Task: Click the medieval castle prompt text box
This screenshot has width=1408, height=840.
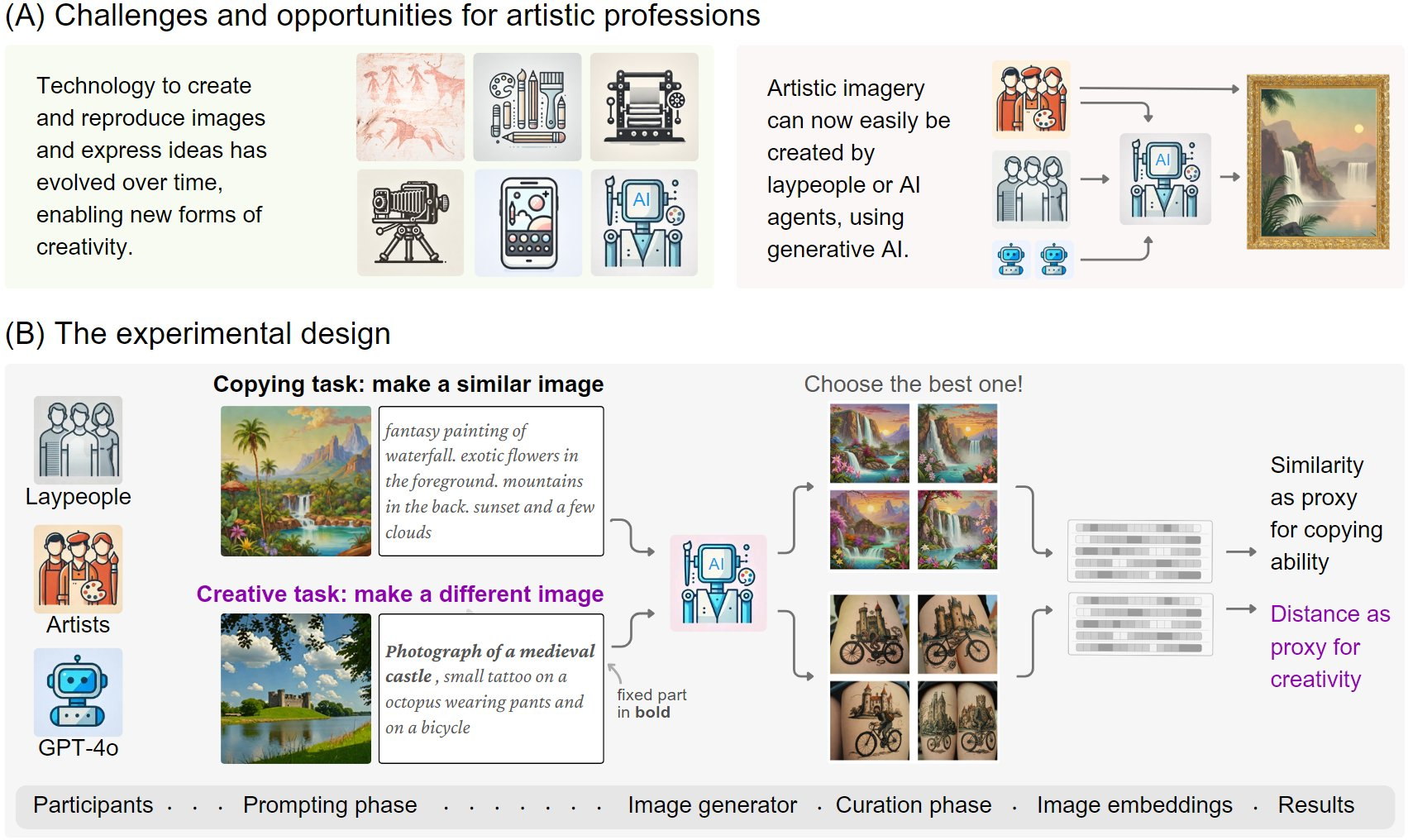Action: click(491, 688)
